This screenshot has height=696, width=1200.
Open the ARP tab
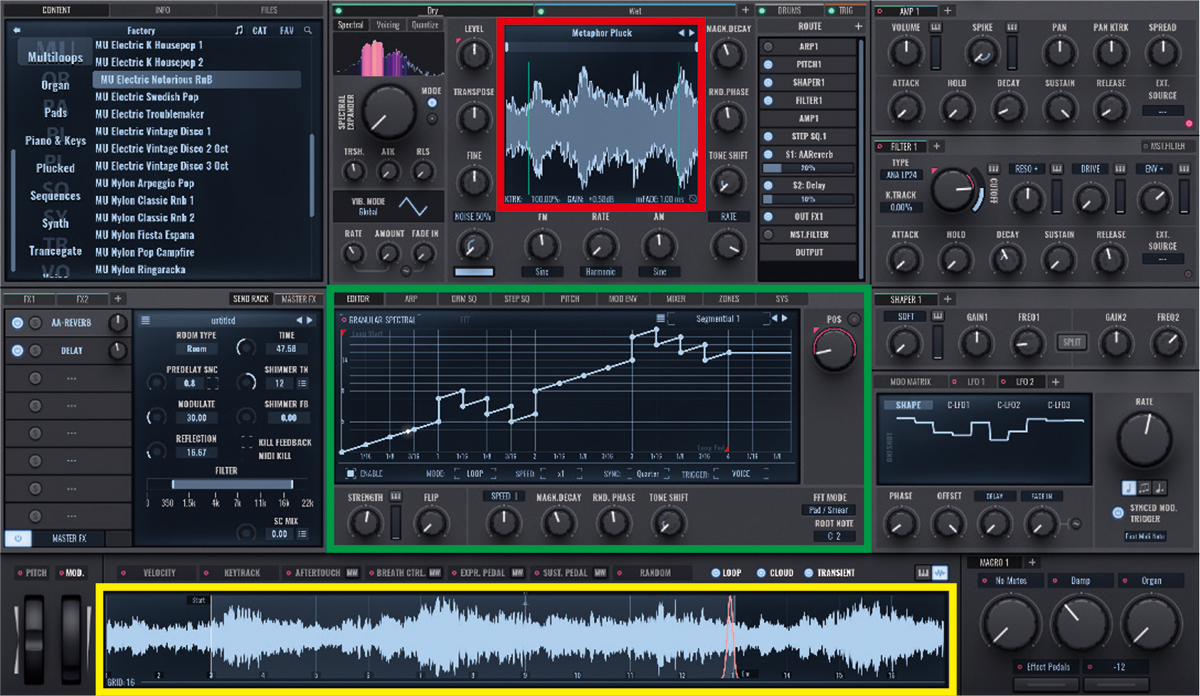411,299
